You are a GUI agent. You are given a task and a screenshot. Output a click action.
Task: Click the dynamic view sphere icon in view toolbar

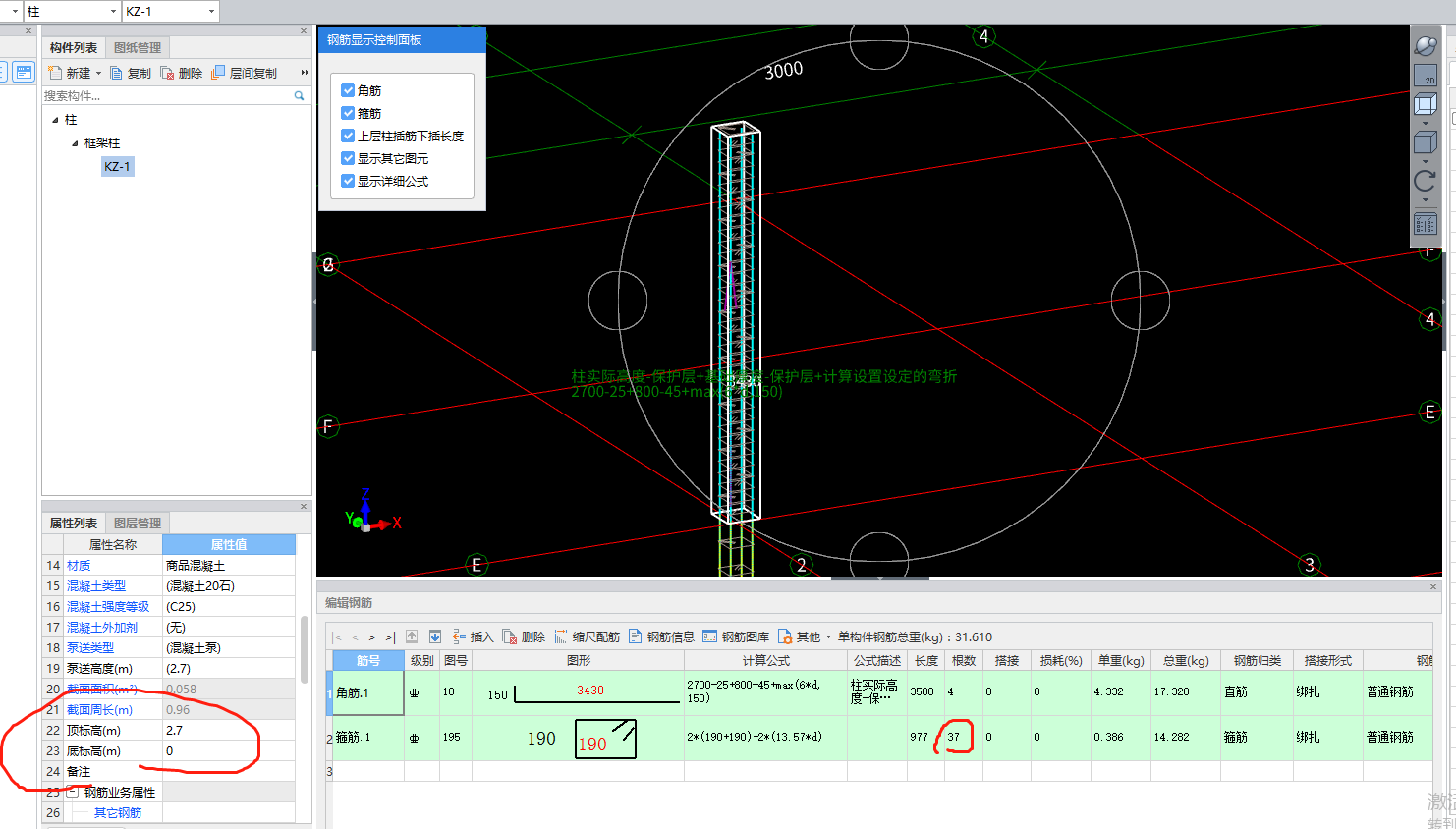[1425, 45]
